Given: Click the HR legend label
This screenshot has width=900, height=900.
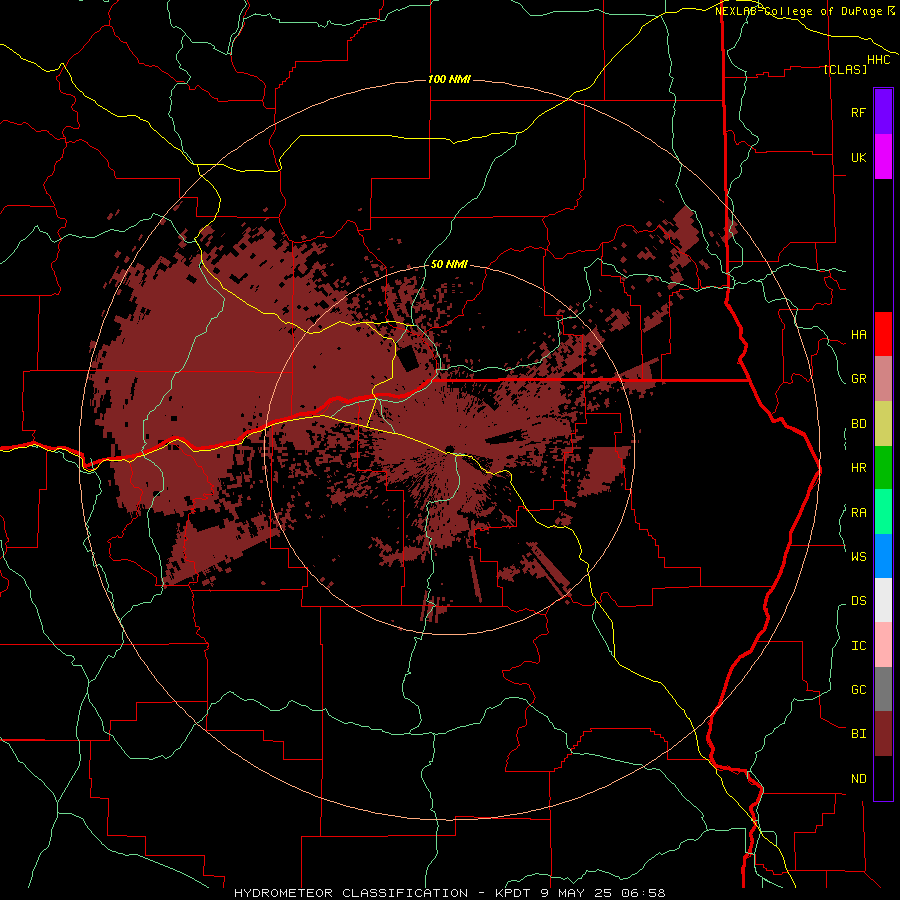Looking at the screenshot, I should (x=858, y=468).
